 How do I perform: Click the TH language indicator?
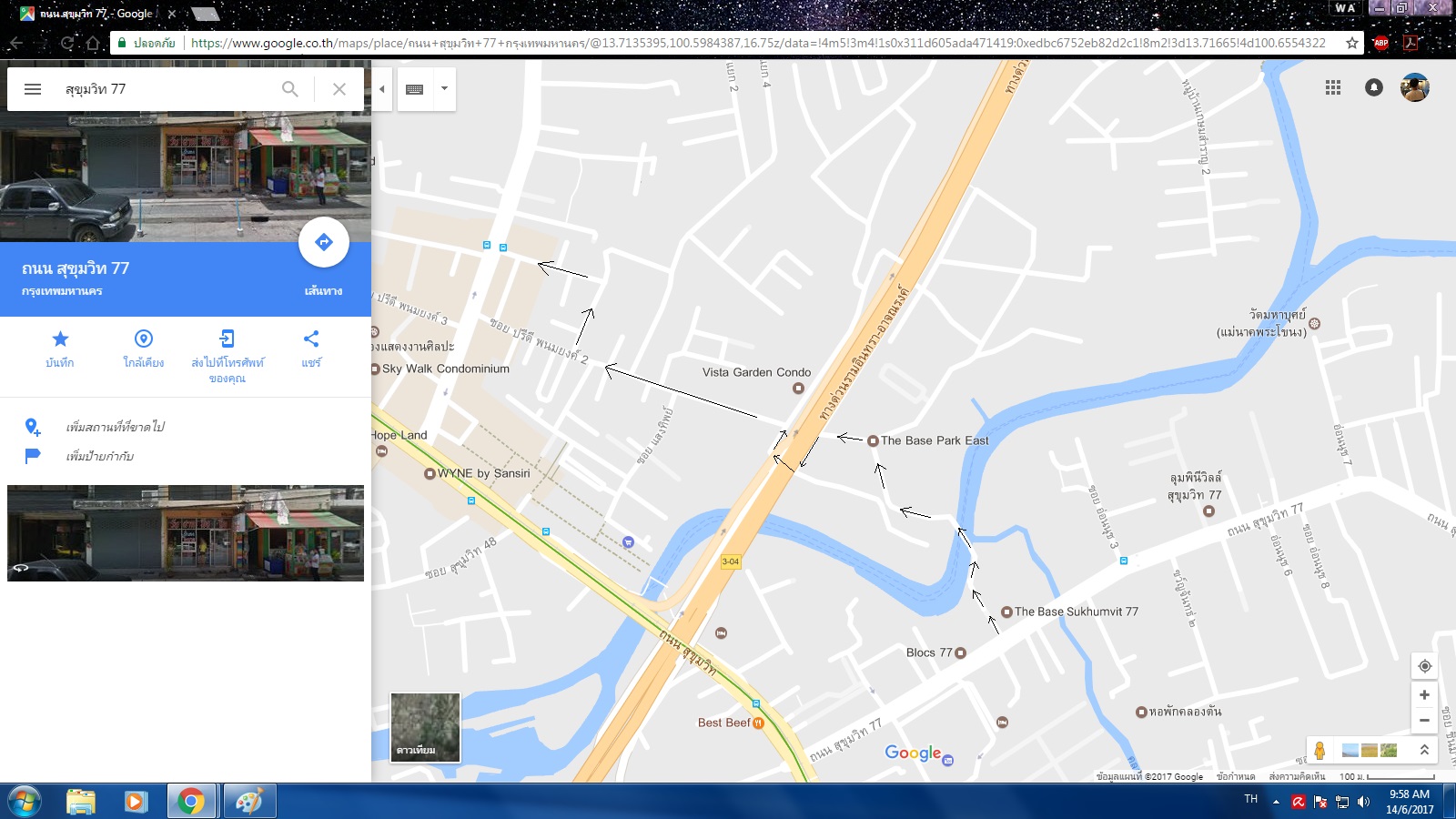(1251, 799)
